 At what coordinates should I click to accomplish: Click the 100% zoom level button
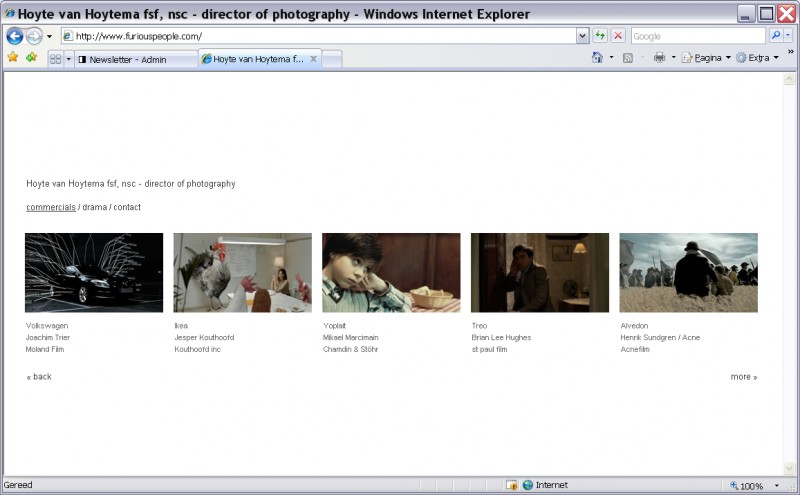(x=746, y=486)
